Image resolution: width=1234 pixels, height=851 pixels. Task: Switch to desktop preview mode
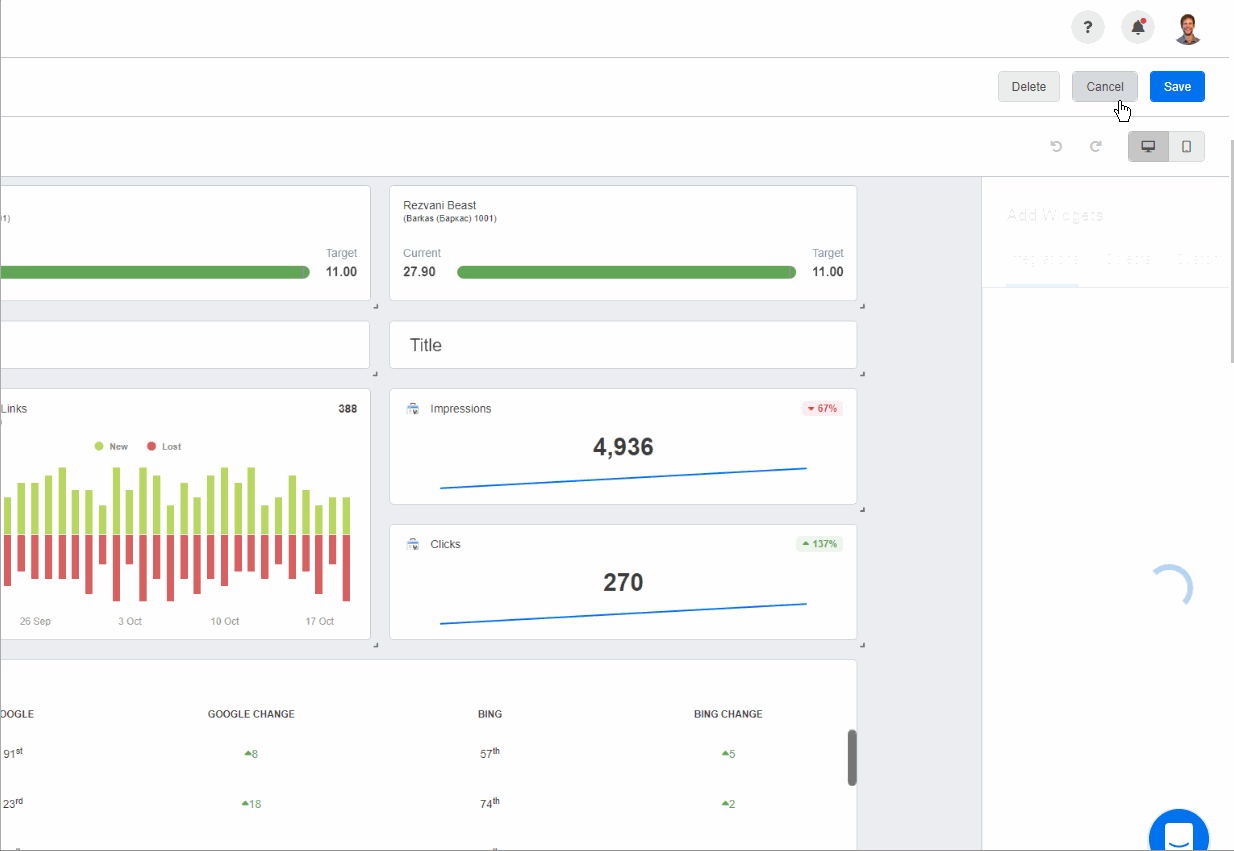point(1148,147)
